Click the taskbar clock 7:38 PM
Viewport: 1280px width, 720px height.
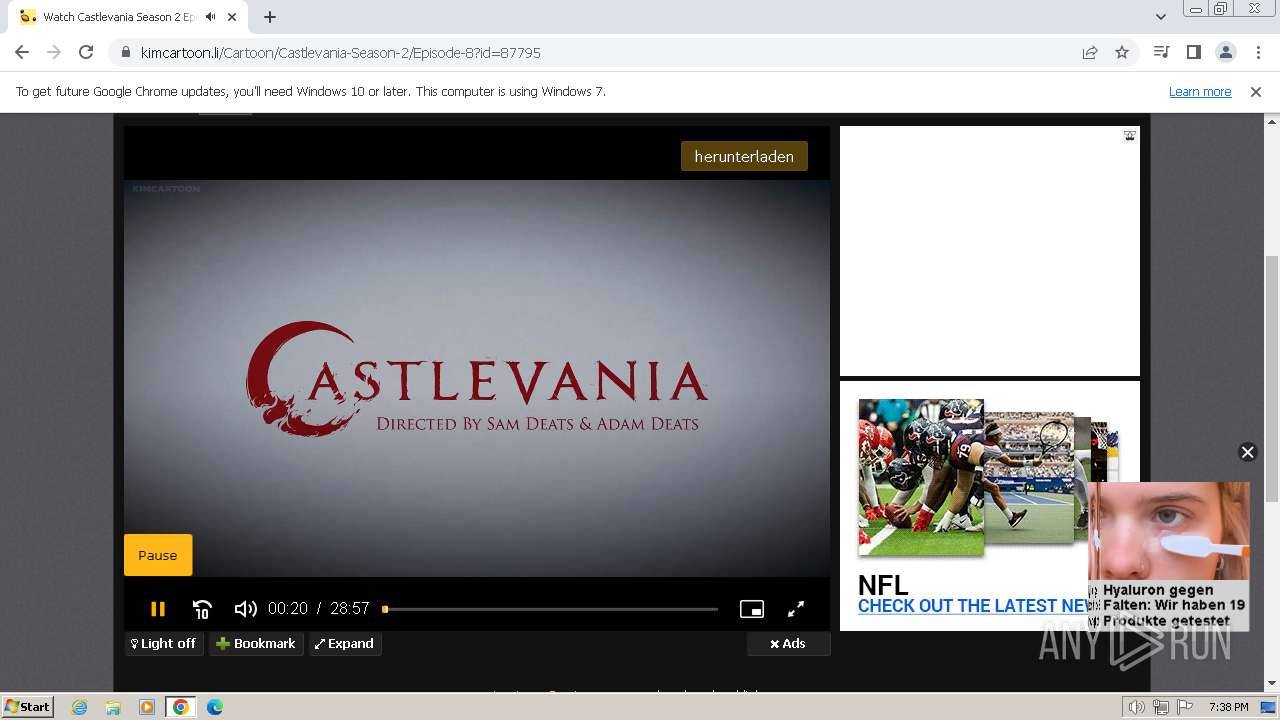1228,707
